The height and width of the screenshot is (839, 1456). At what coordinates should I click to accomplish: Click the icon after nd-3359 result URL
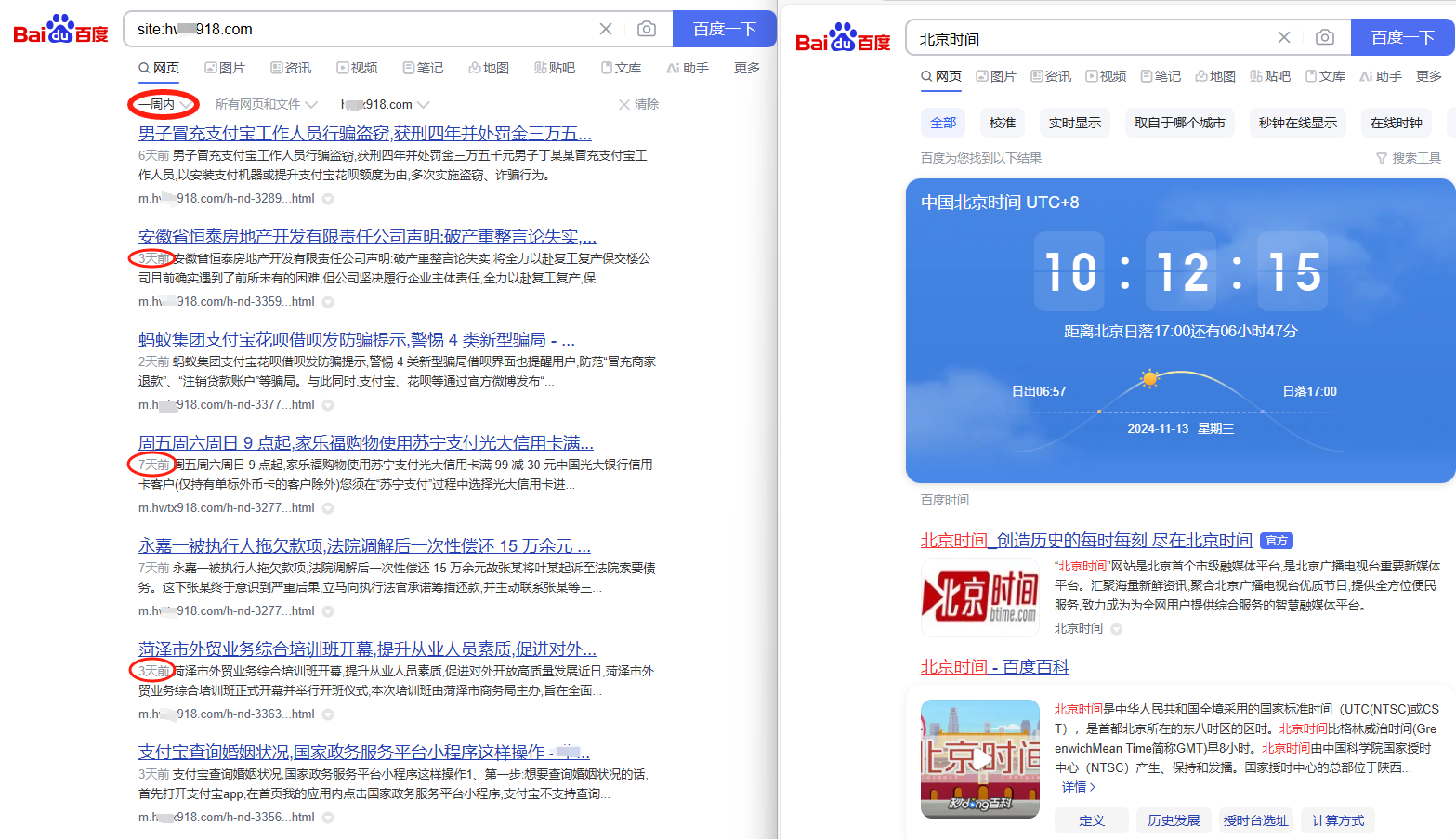[x=328, y=302]
